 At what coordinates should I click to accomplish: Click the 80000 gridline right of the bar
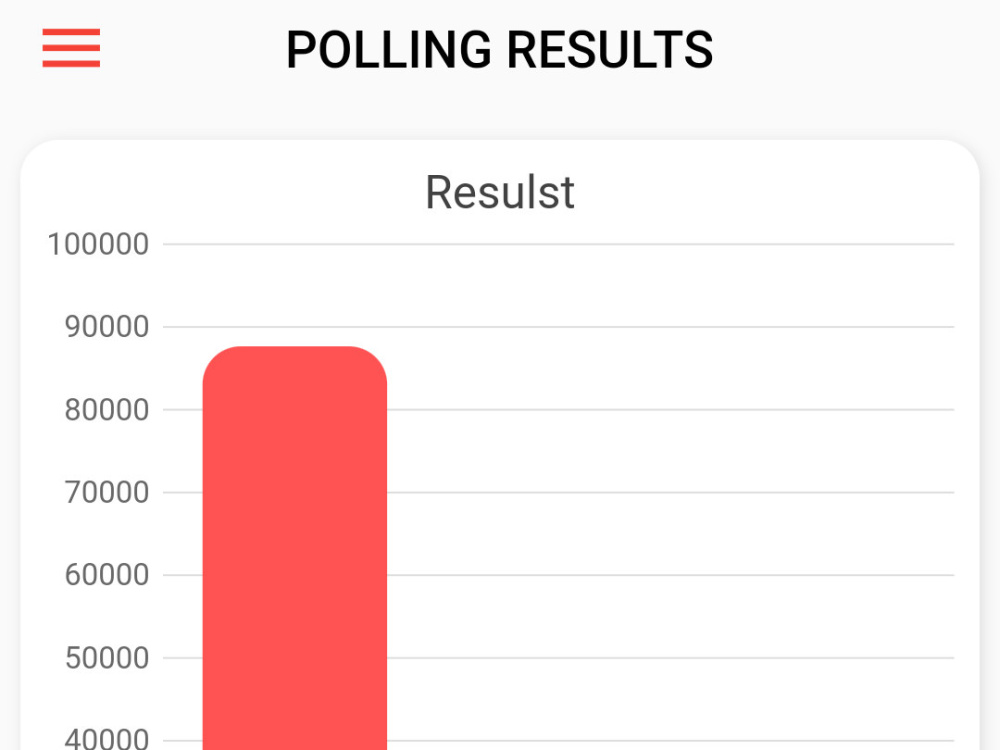pos(670,409)
